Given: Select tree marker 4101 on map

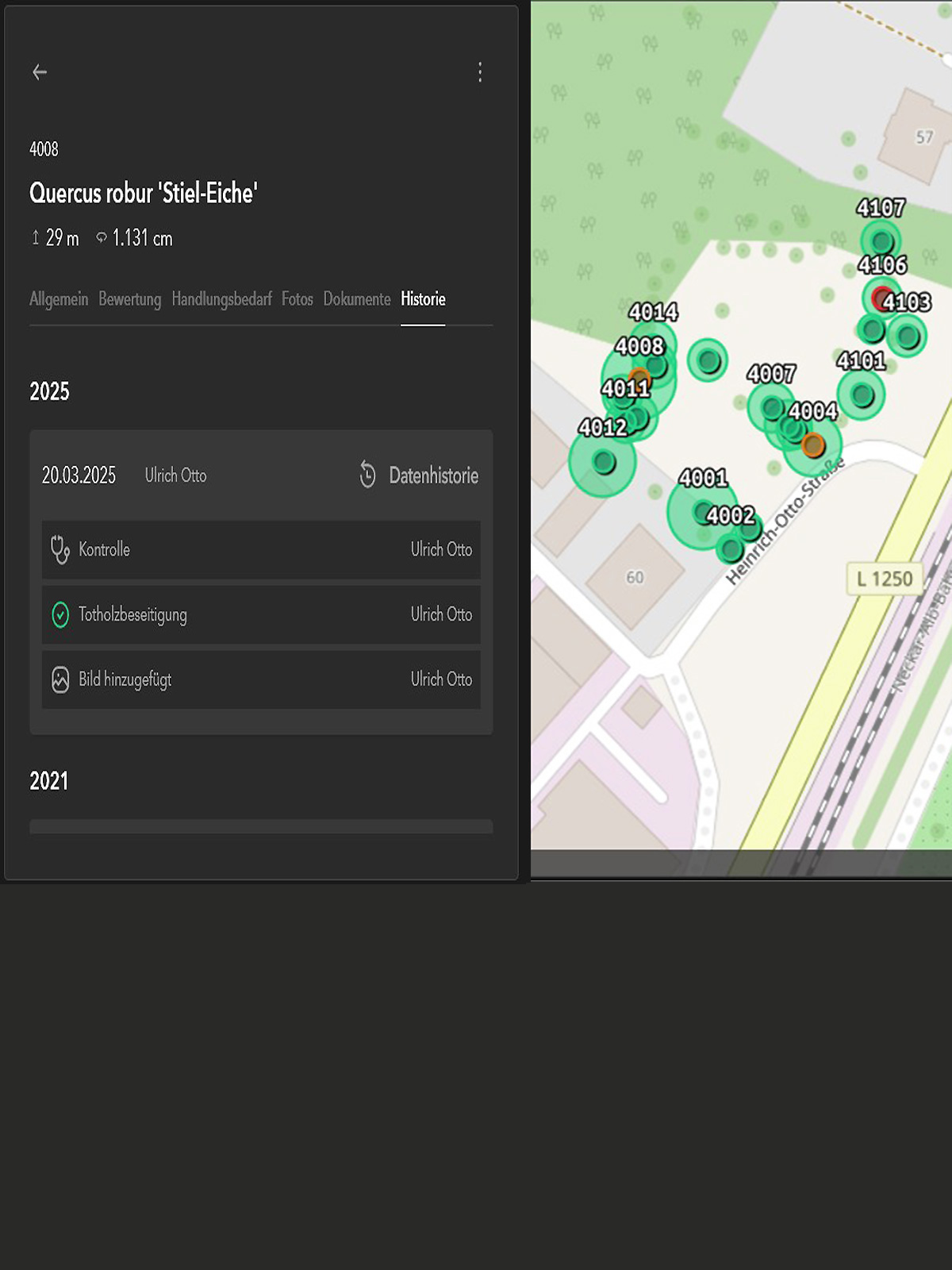Looking at the screenshot, I should click(862, 394).
